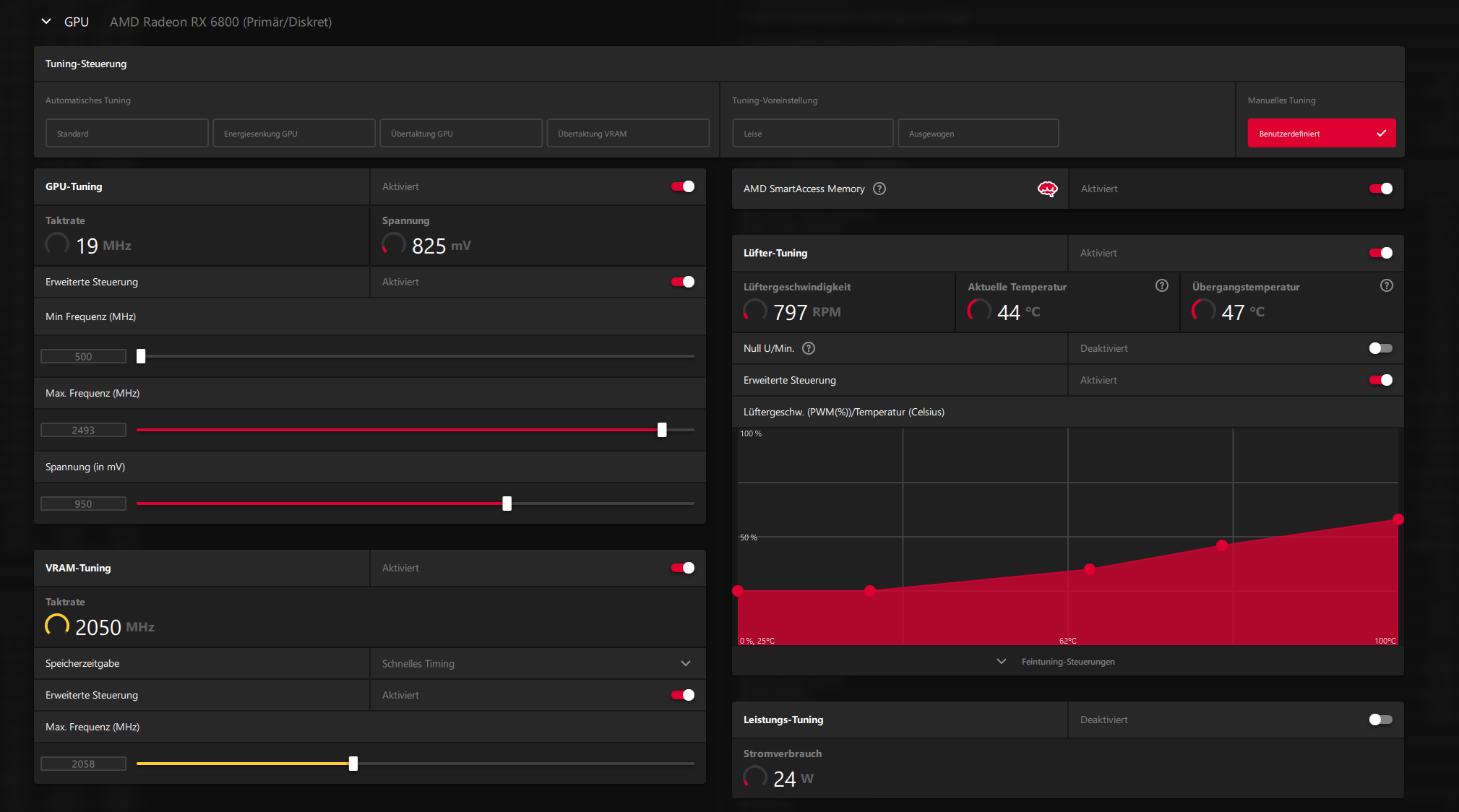The width and height of the screenshot is (1459, 812).
Task: Turn off the VRAM-Tuning switch
Action: tap(683, 568)
